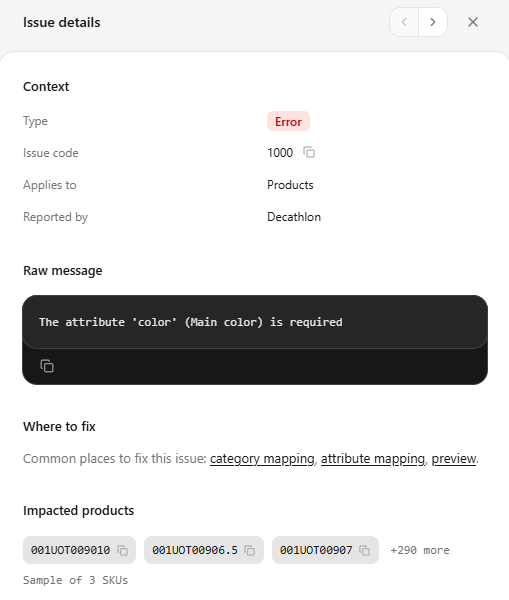Copy SKU 001UOT00907

point(364,550)
